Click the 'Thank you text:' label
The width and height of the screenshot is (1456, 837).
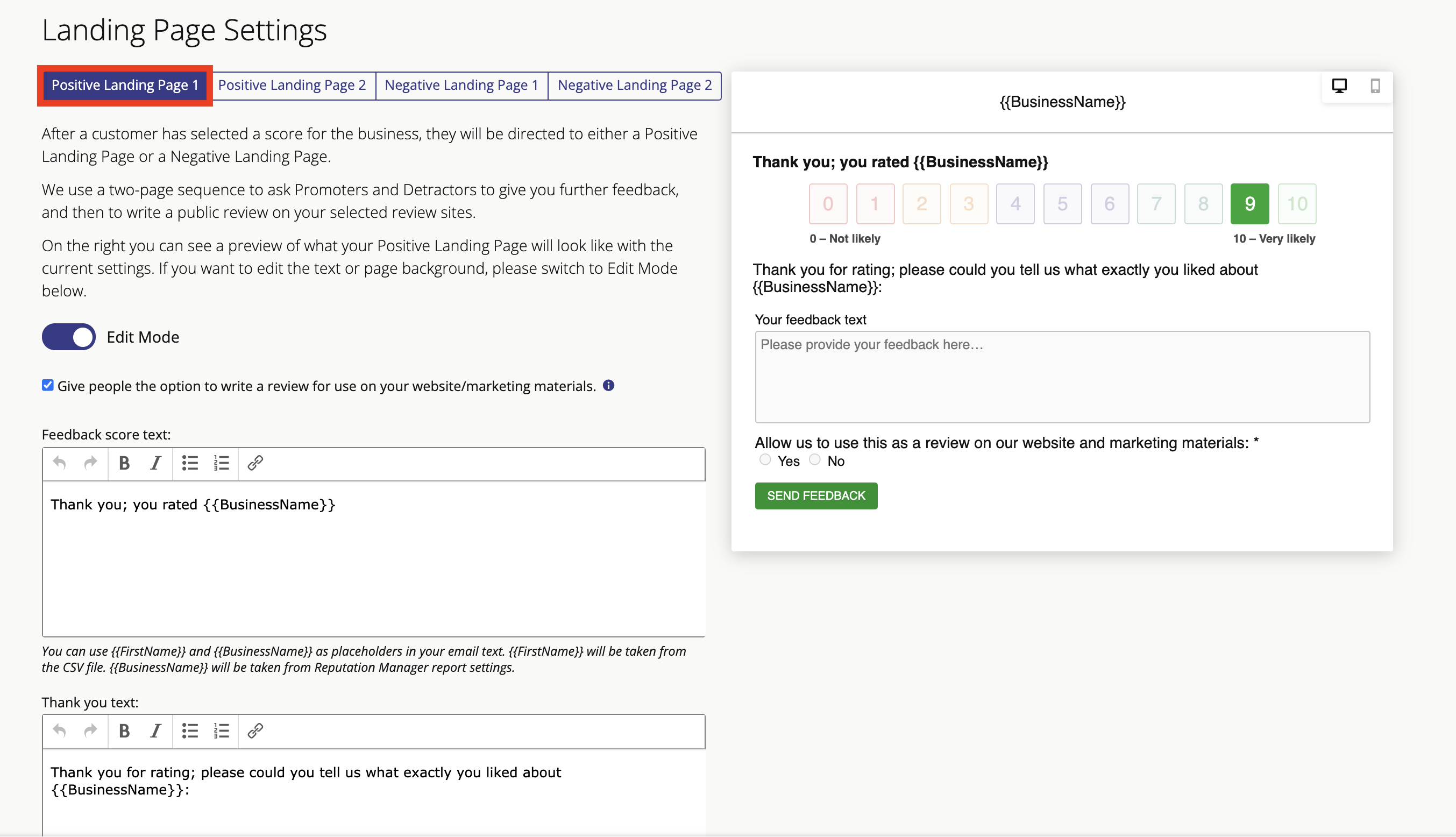pos(90,703)
